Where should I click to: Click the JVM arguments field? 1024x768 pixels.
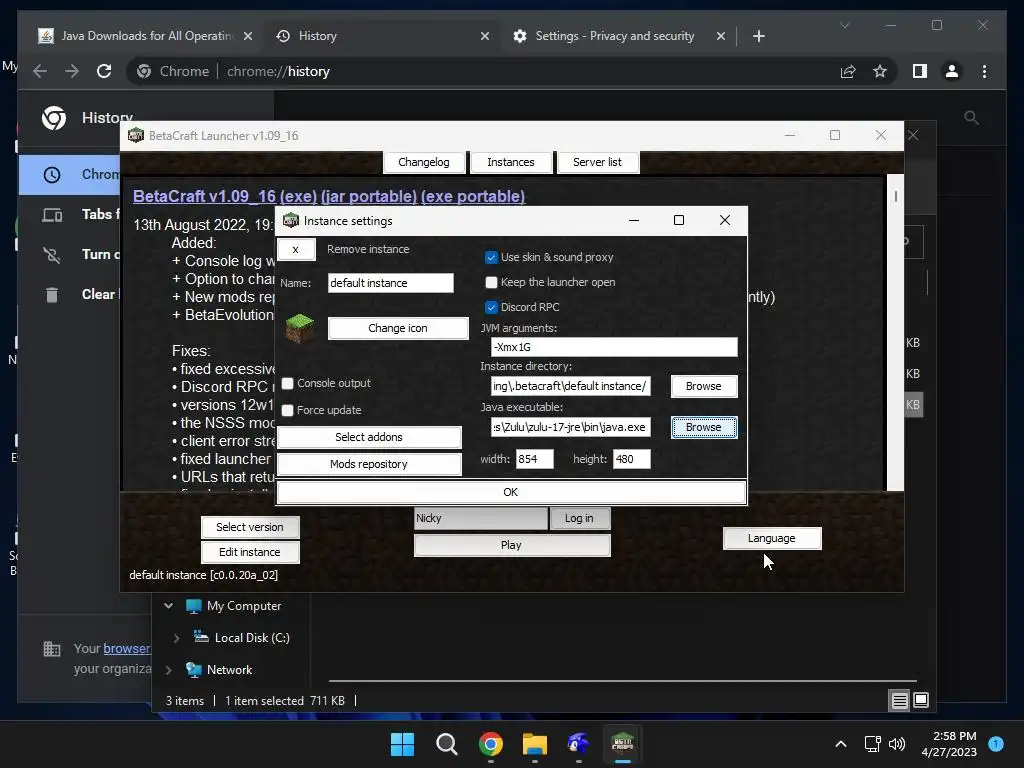(x=615, y=347)
